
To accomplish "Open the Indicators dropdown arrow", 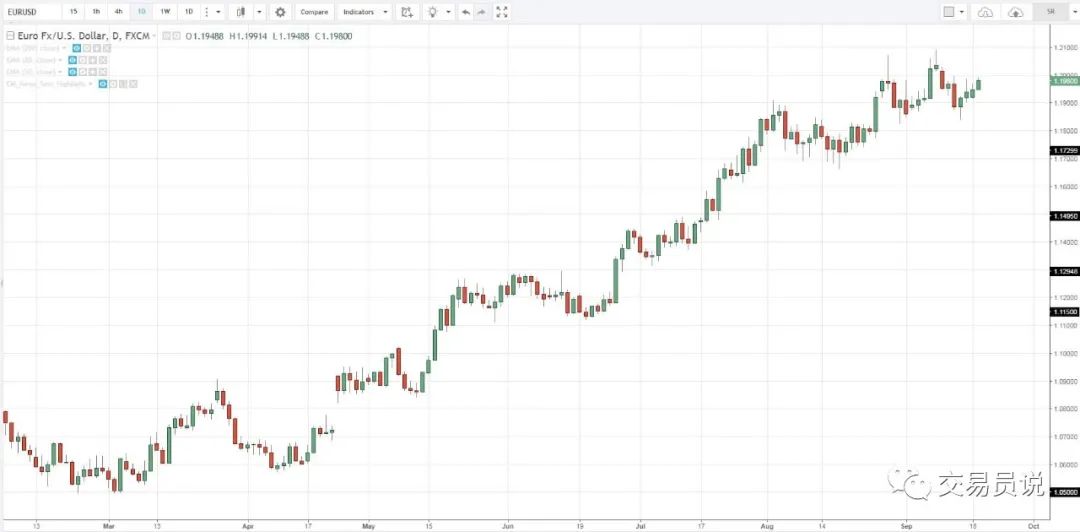I will (385, 12).
